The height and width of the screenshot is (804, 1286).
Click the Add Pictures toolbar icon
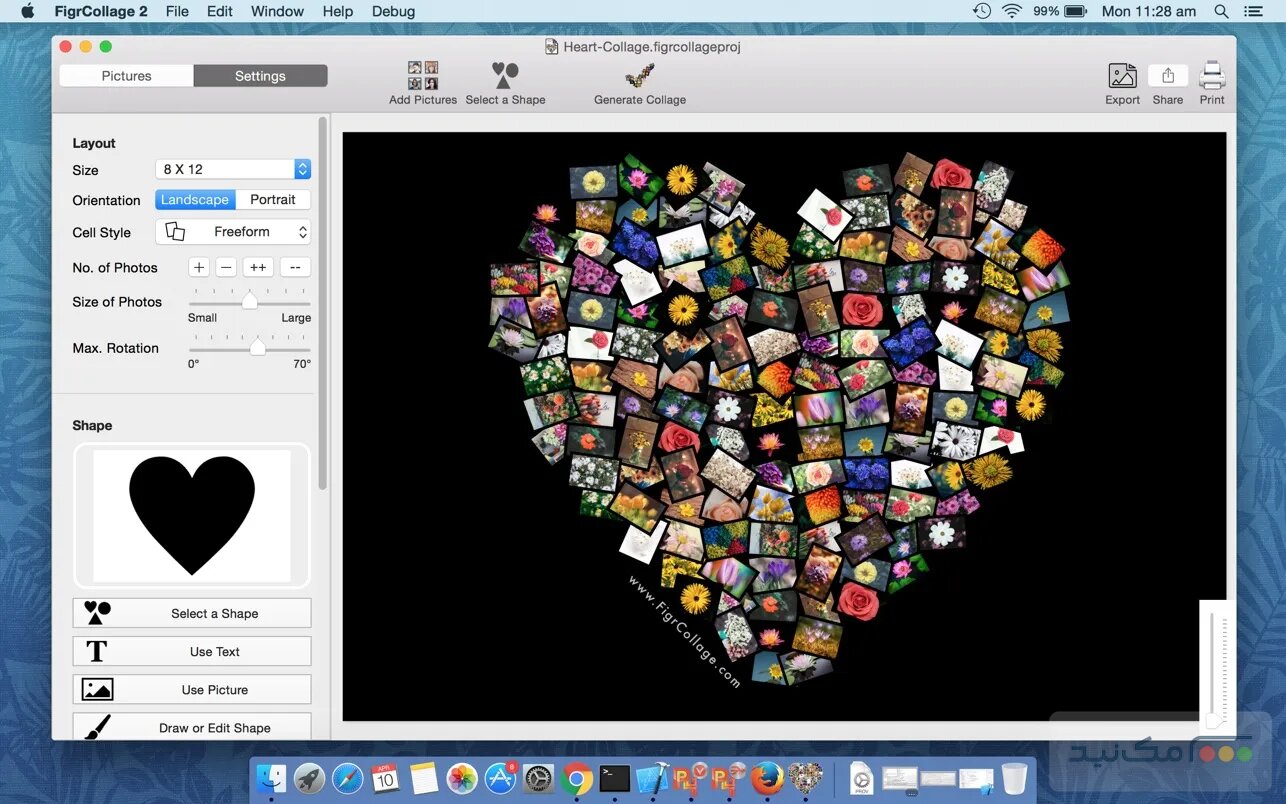pos(422,75)
